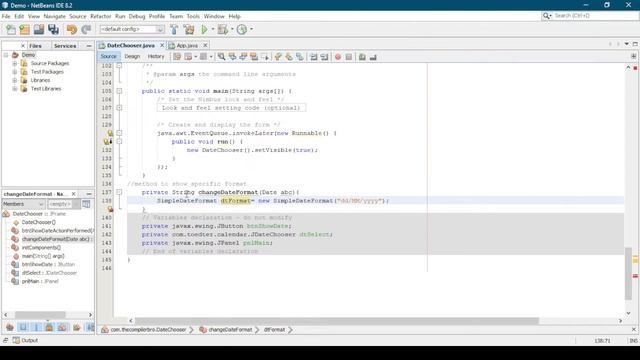Toggle Navigator javadoc window icon
The image size is (640, 360).
tap(86, 204)
